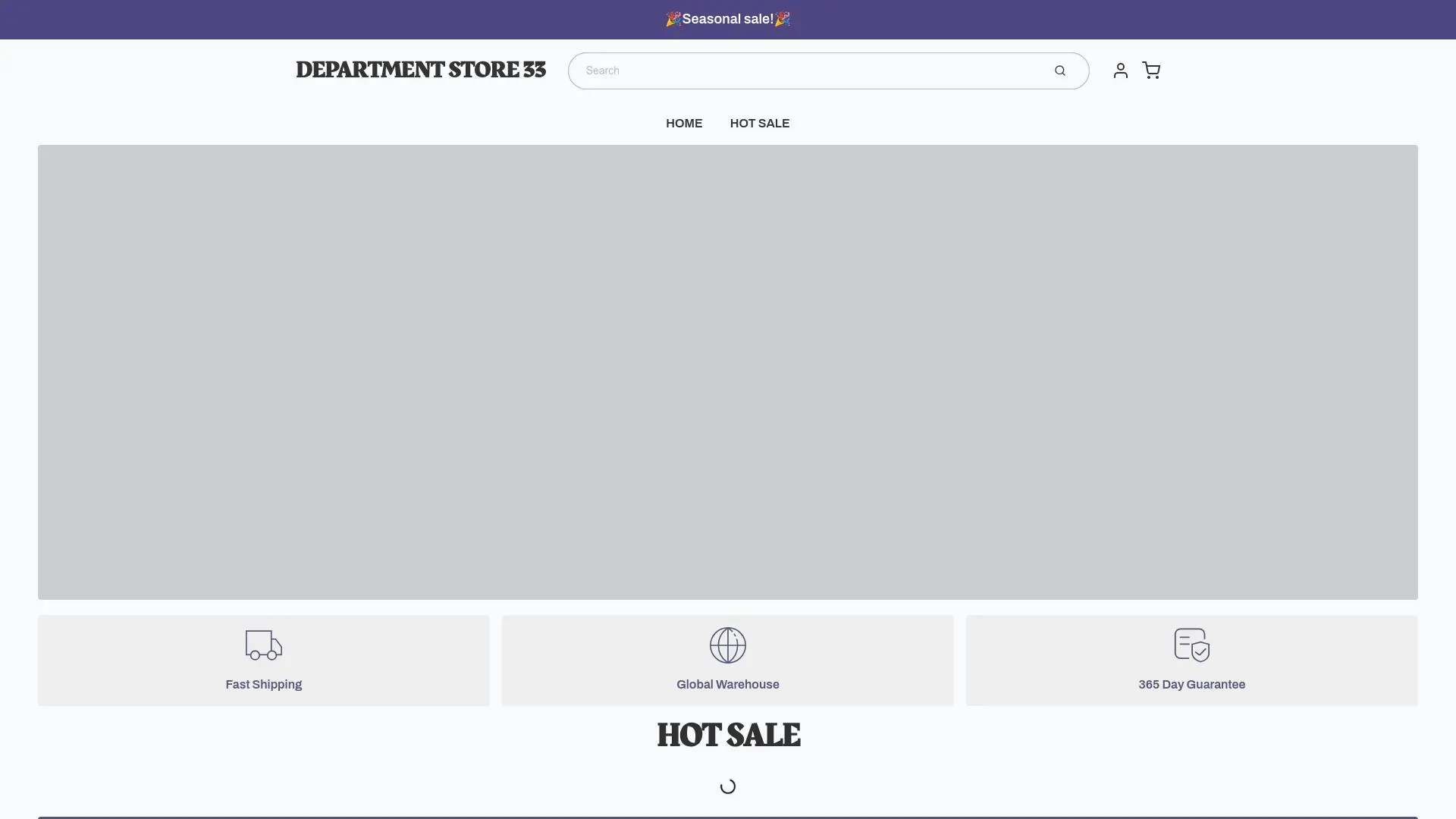Open the shopping cart icon
The height and width of the screenshot is (819, 1456).
(x=1151, y=71)
